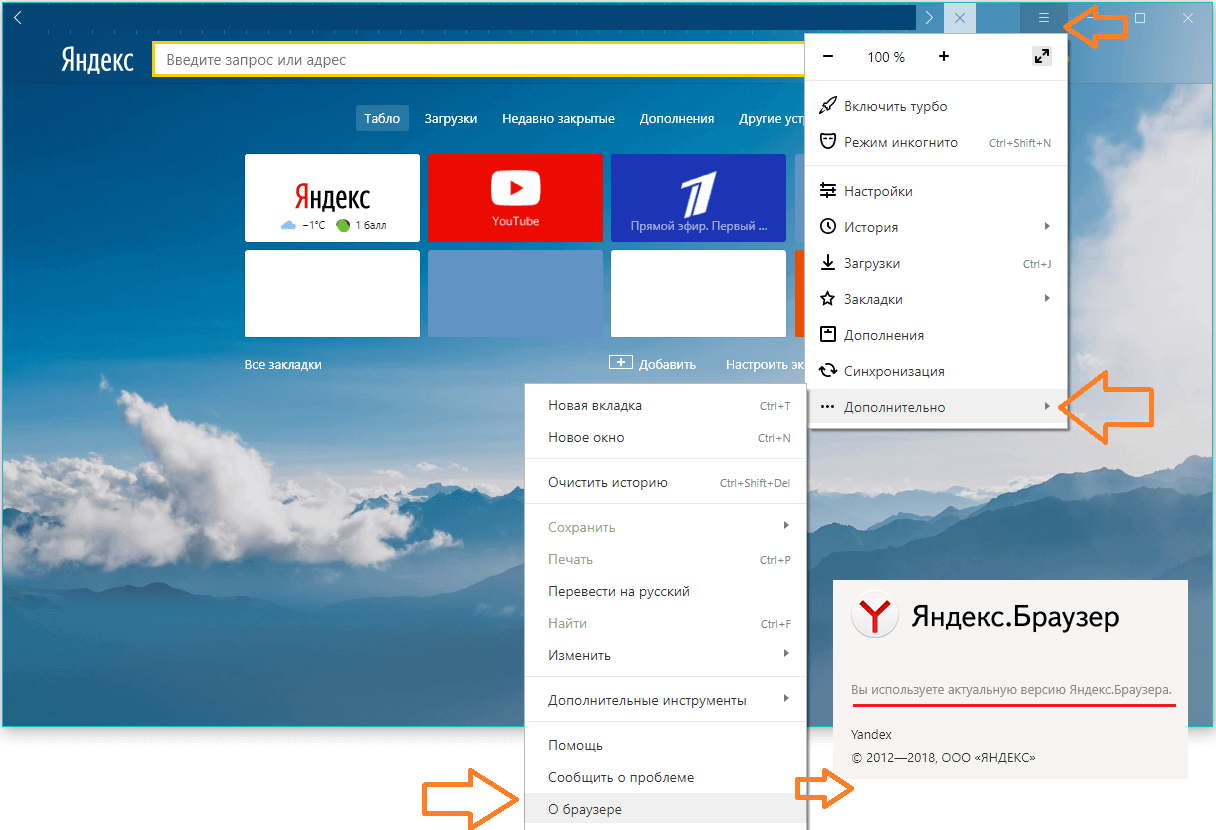Choose Очистить историю from submenu
Viewport: 1216px width, 830px height.
pos(608,482)
